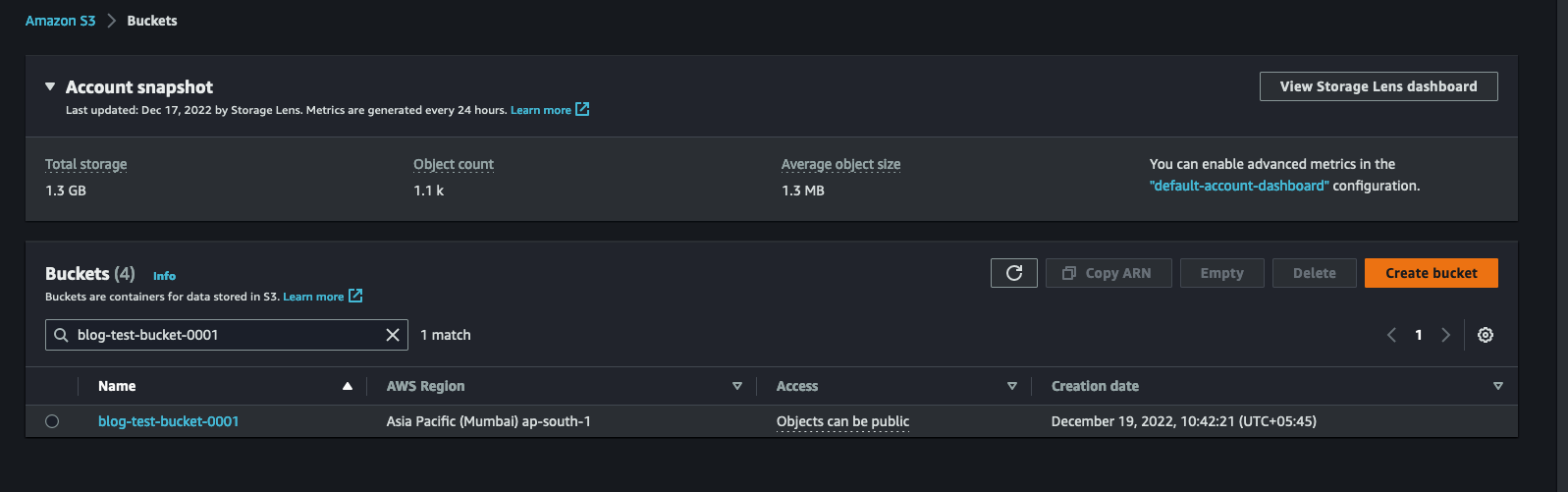Click the Buckets breadcrumb
The width and height of the screenshot is (1568, 492).
pyautogui.click(x=152, y=21)
